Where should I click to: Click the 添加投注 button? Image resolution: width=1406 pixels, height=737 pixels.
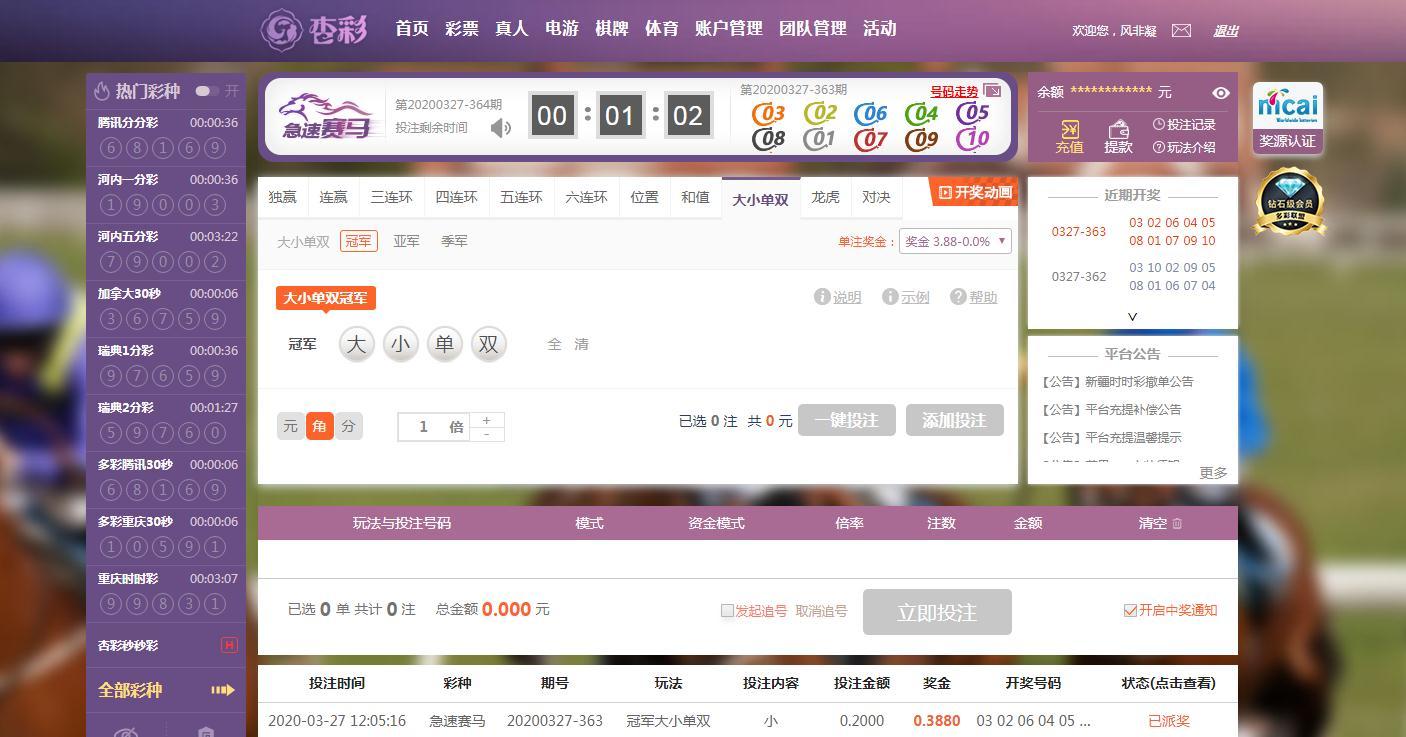(954, 420)
